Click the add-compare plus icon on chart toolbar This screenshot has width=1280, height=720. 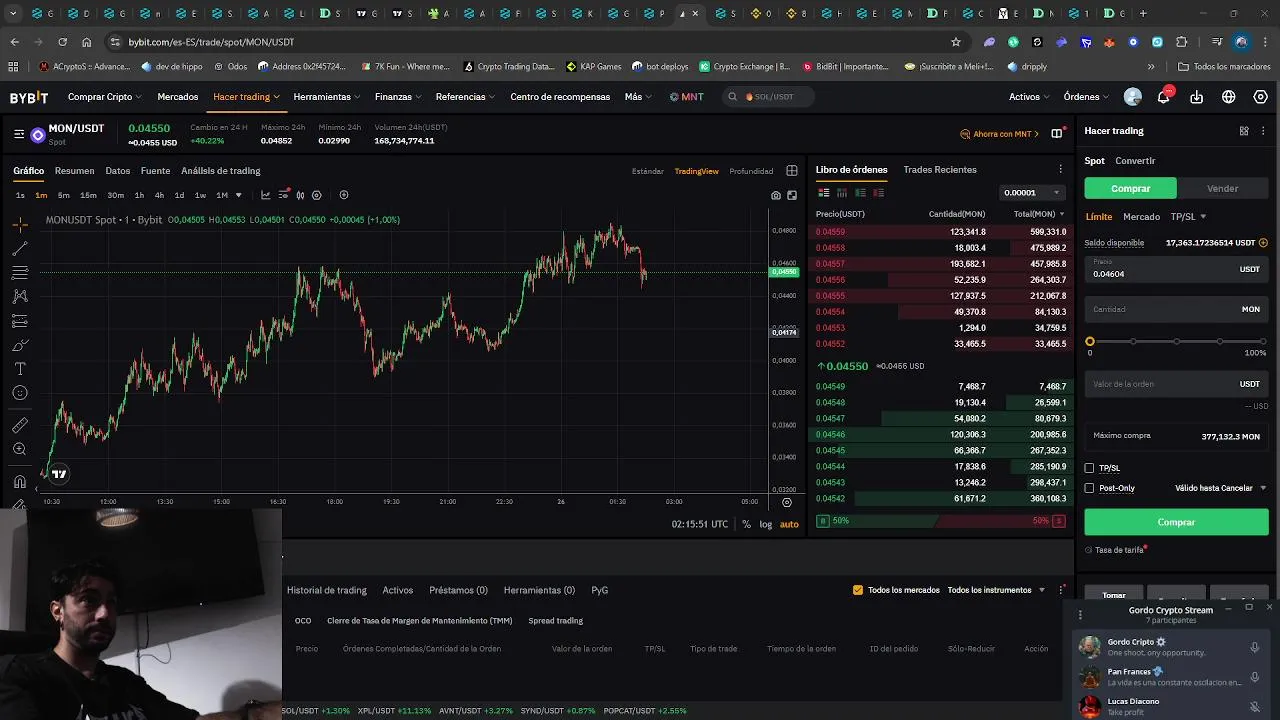pos(344,195)
